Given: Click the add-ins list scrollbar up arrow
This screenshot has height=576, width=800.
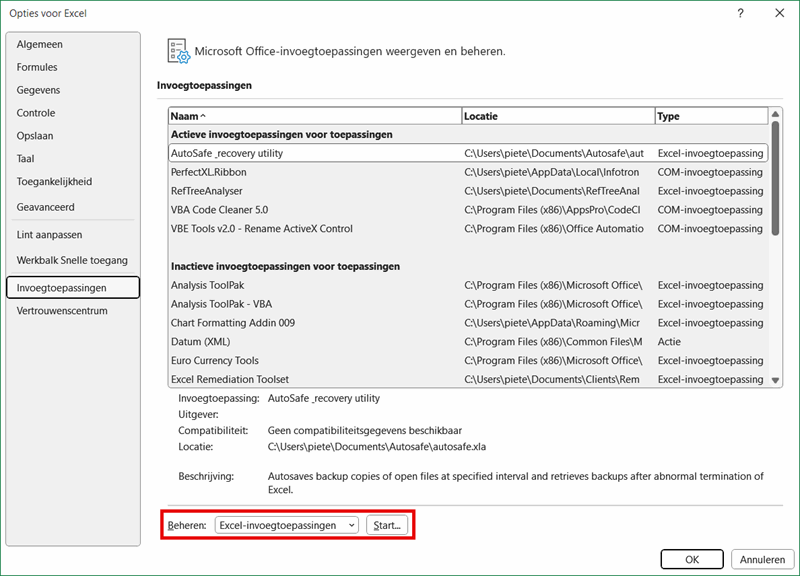Looking at the screenshot, I should point(776,114).
